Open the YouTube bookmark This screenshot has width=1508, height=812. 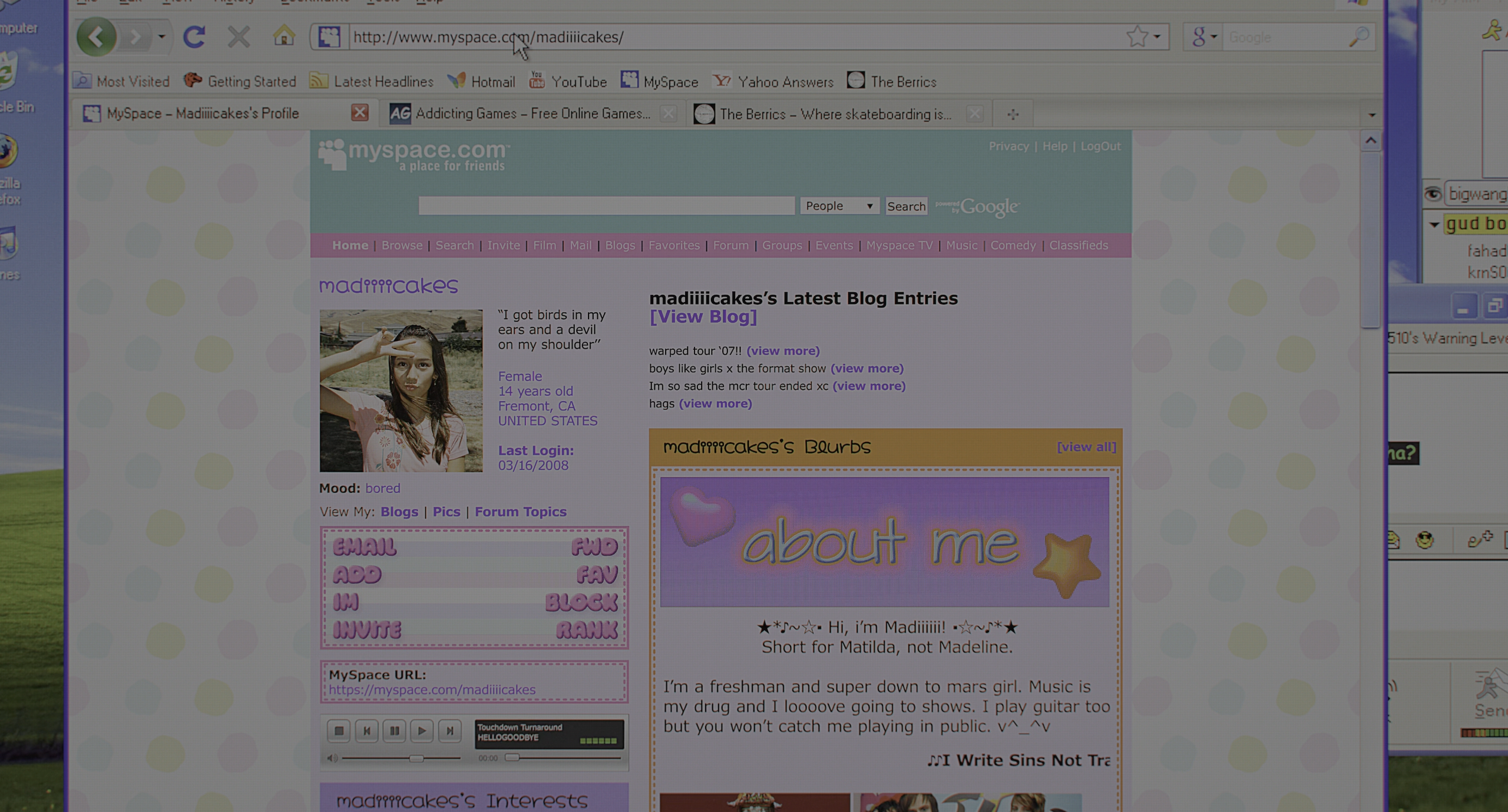(568, 81)
